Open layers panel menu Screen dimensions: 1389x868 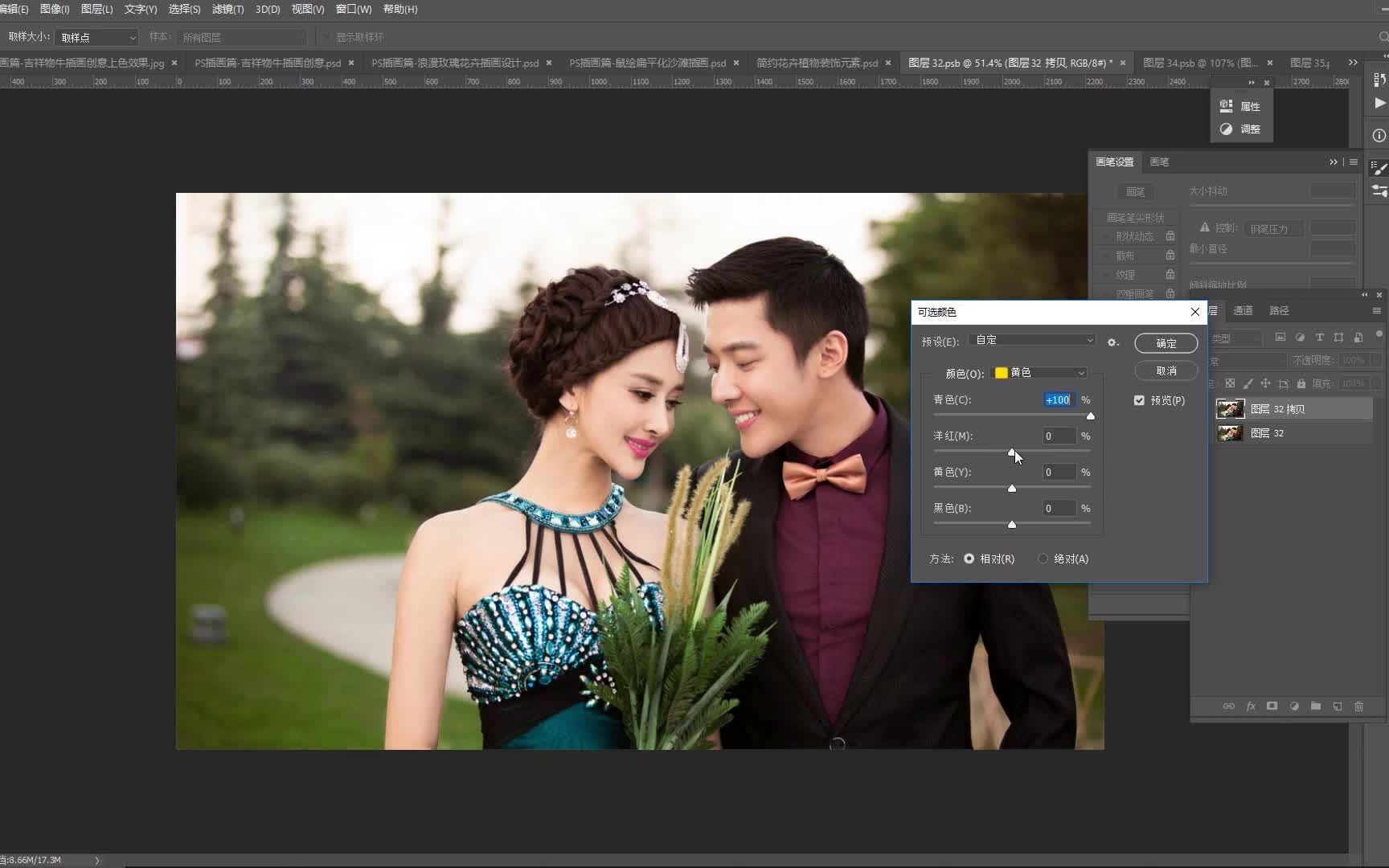coord(1376,310)
